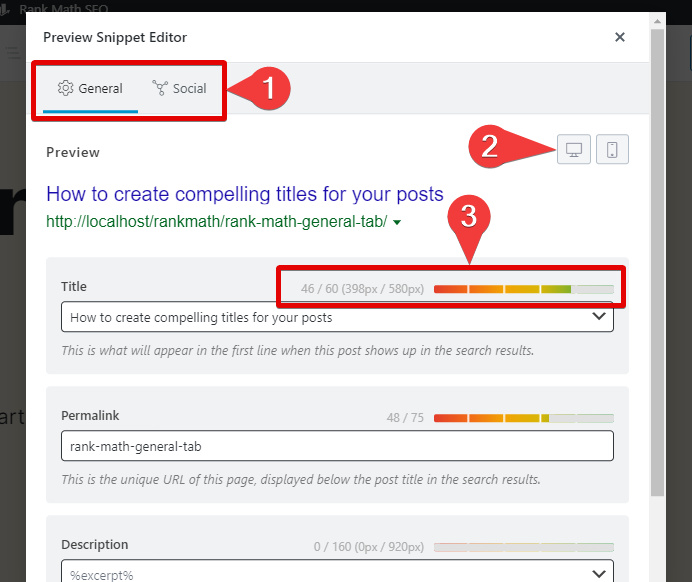Click the red annotation marker number 3
The height and width of the screenshot is (582, 692).
click(x=474, y=216)
